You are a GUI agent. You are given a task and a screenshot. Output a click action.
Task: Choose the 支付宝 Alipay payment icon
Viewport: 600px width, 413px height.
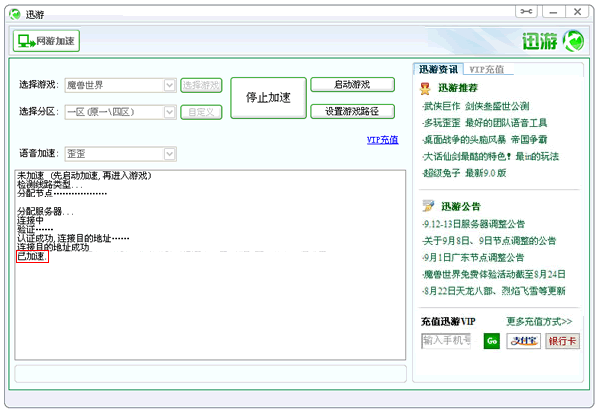[x=523, y=341]
